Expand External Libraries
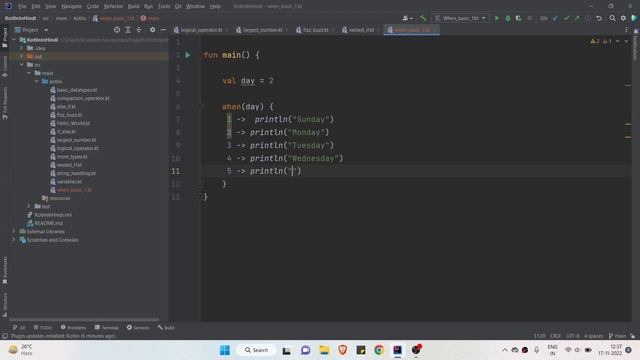The height and width of the screenshot is (360, 640). tap(14, 231)
